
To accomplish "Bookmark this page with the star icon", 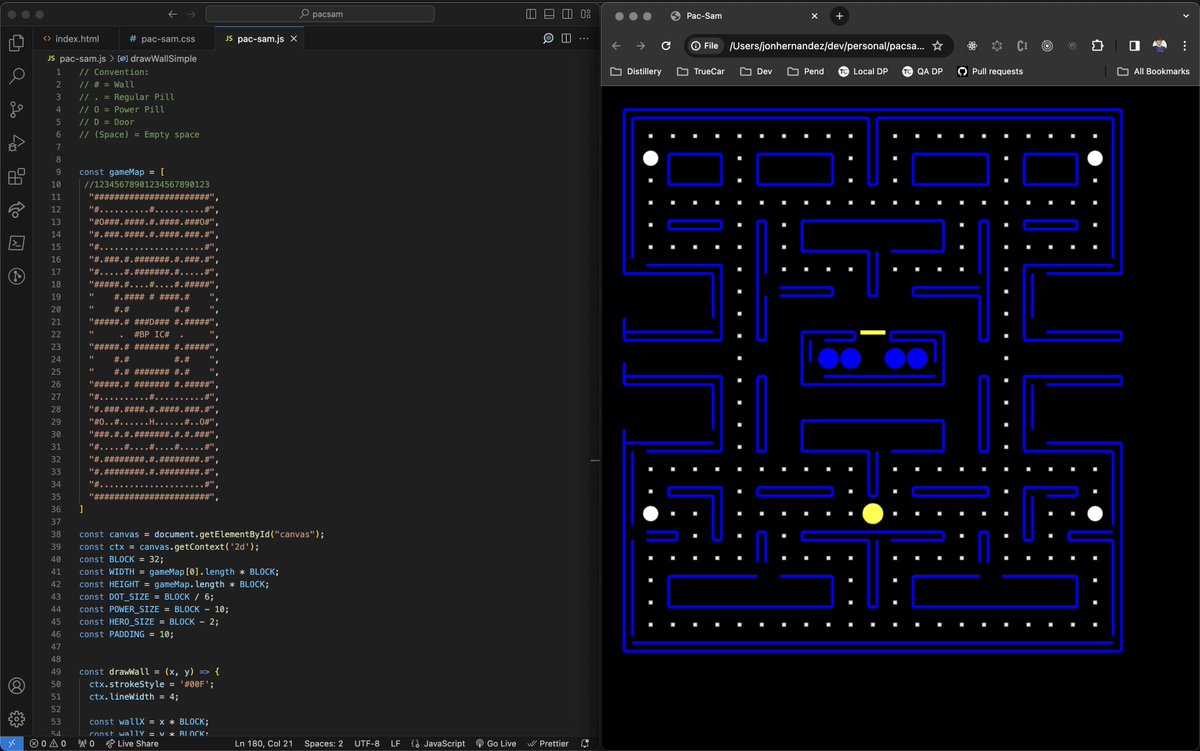I will (x=937, y=46).
